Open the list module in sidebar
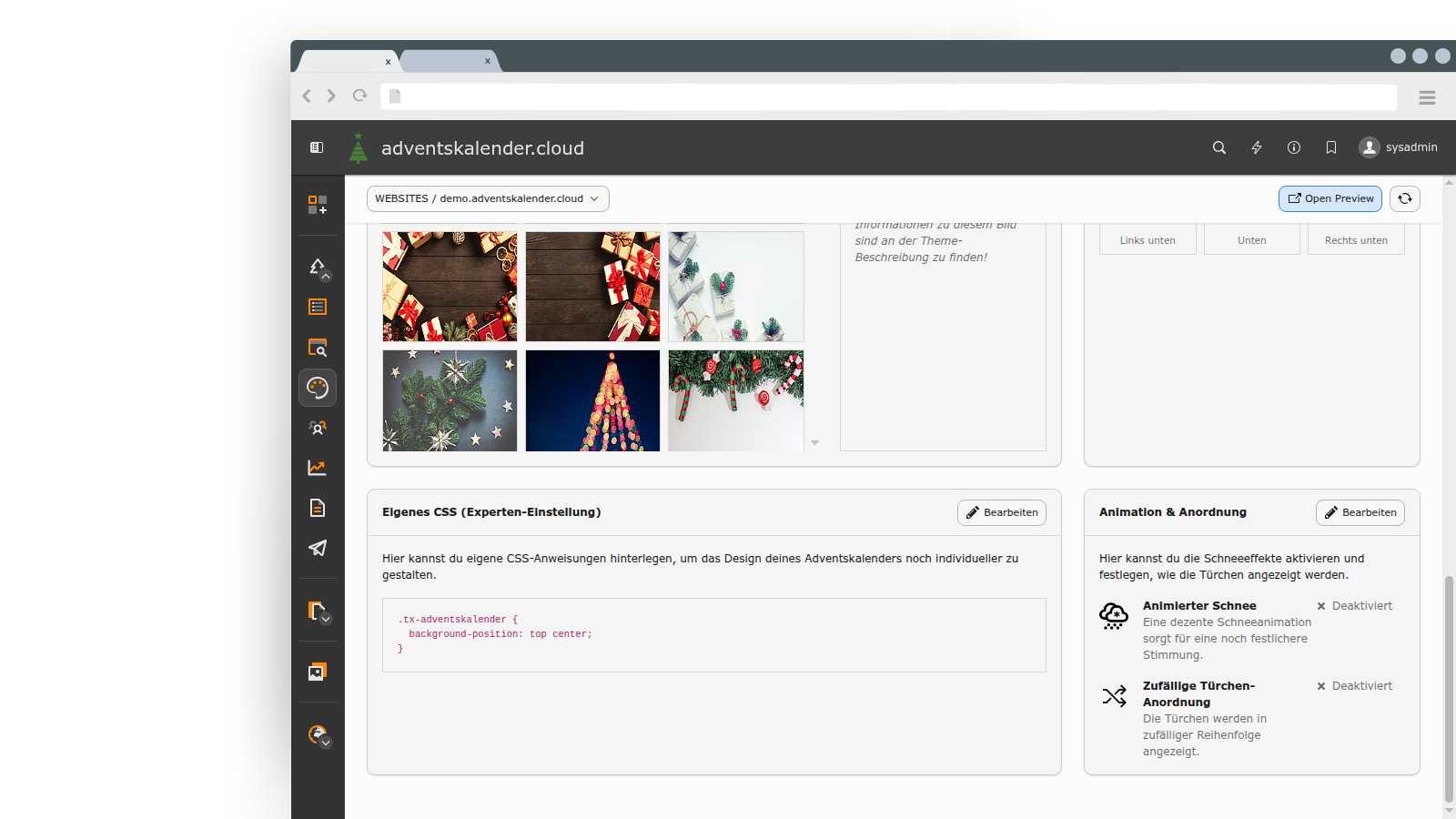This screenshot has height=819, width=1456. pos(318,307)
